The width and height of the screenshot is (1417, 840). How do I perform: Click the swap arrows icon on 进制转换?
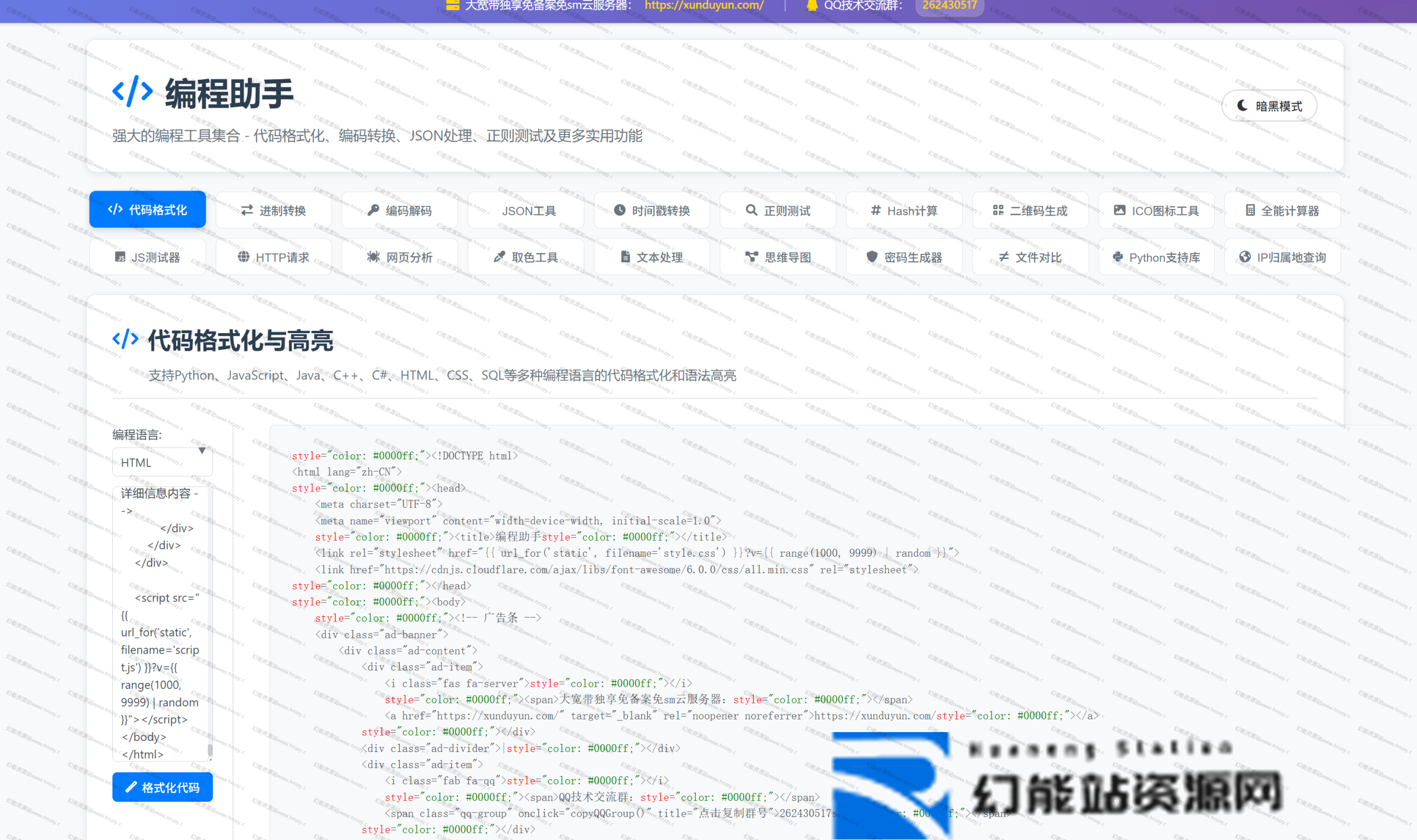pos(247,210)
